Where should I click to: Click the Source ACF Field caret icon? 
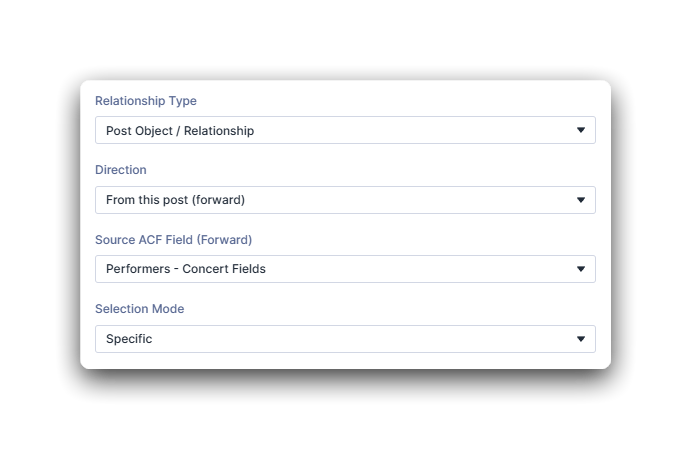point(581,269)
